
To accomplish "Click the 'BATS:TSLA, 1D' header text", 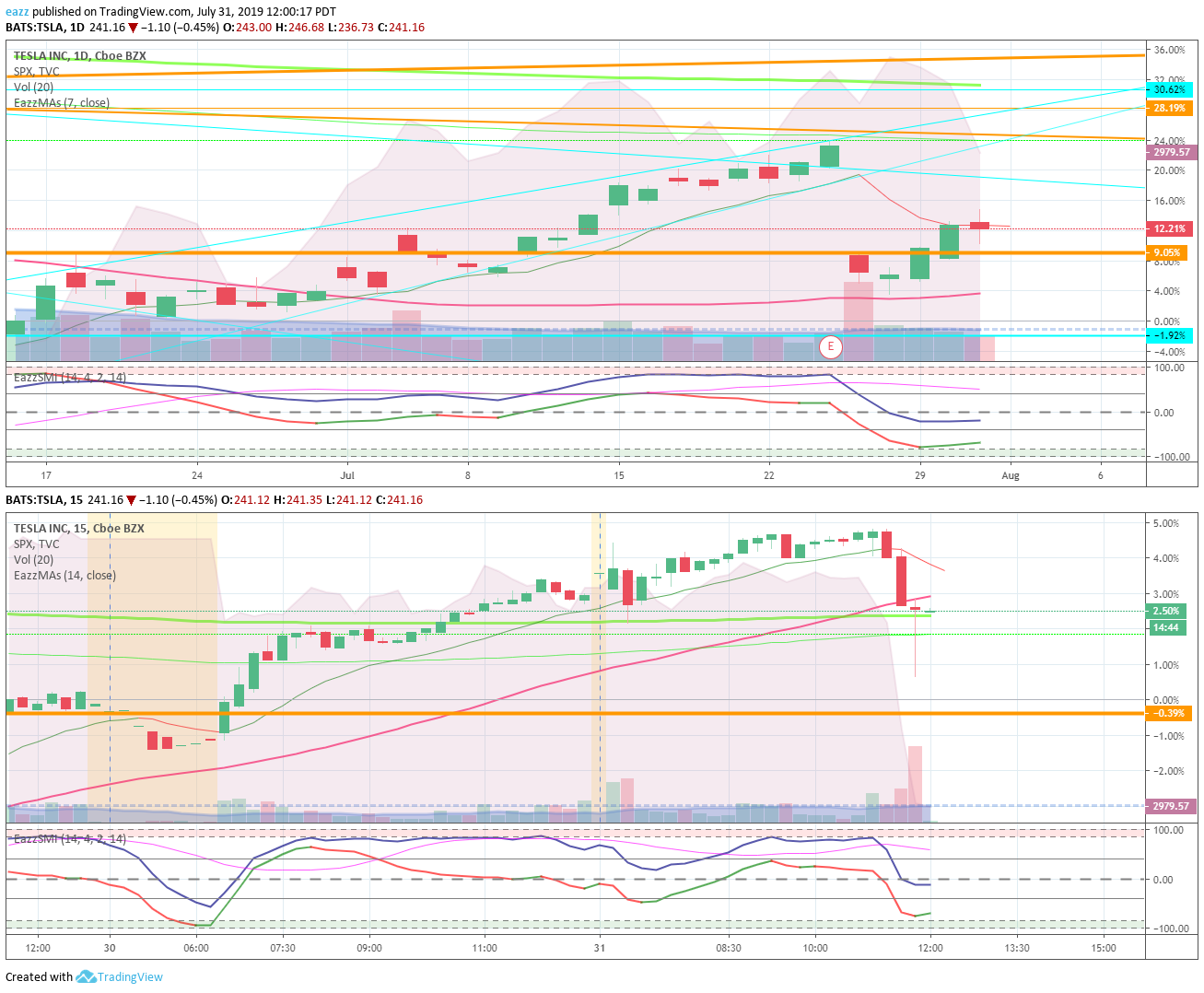I will (x=45, y=28).
